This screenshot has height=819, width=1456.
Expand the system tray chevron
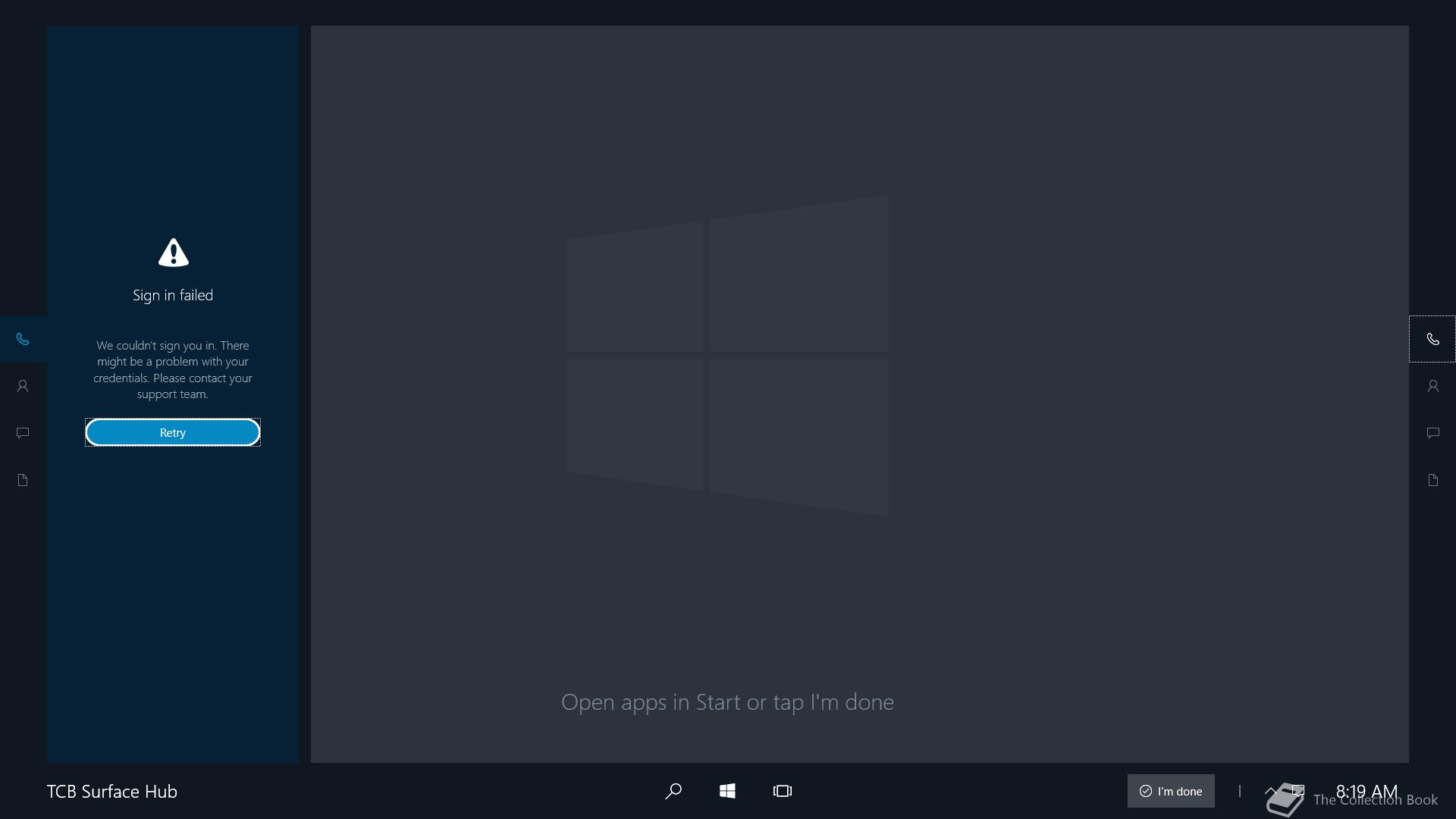[1271, 791]
